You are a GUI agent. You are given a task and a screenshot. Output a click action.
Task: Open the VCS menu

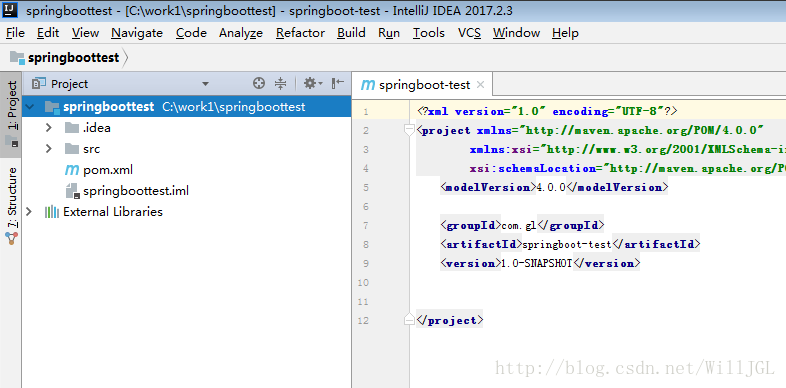pos(469,33)
